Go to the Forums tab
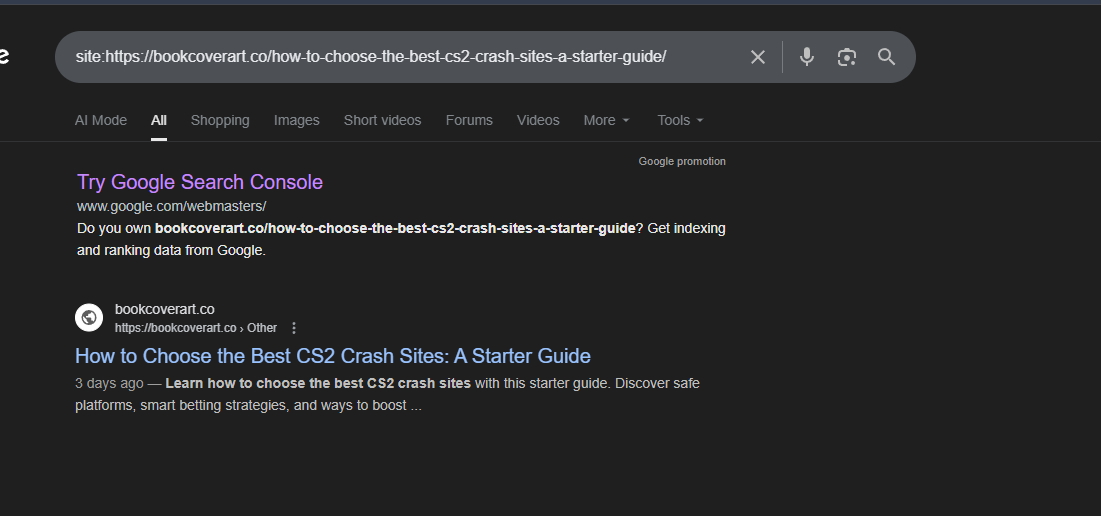The width and height of the screenshot is (1101, 516). tap(469, 120)
